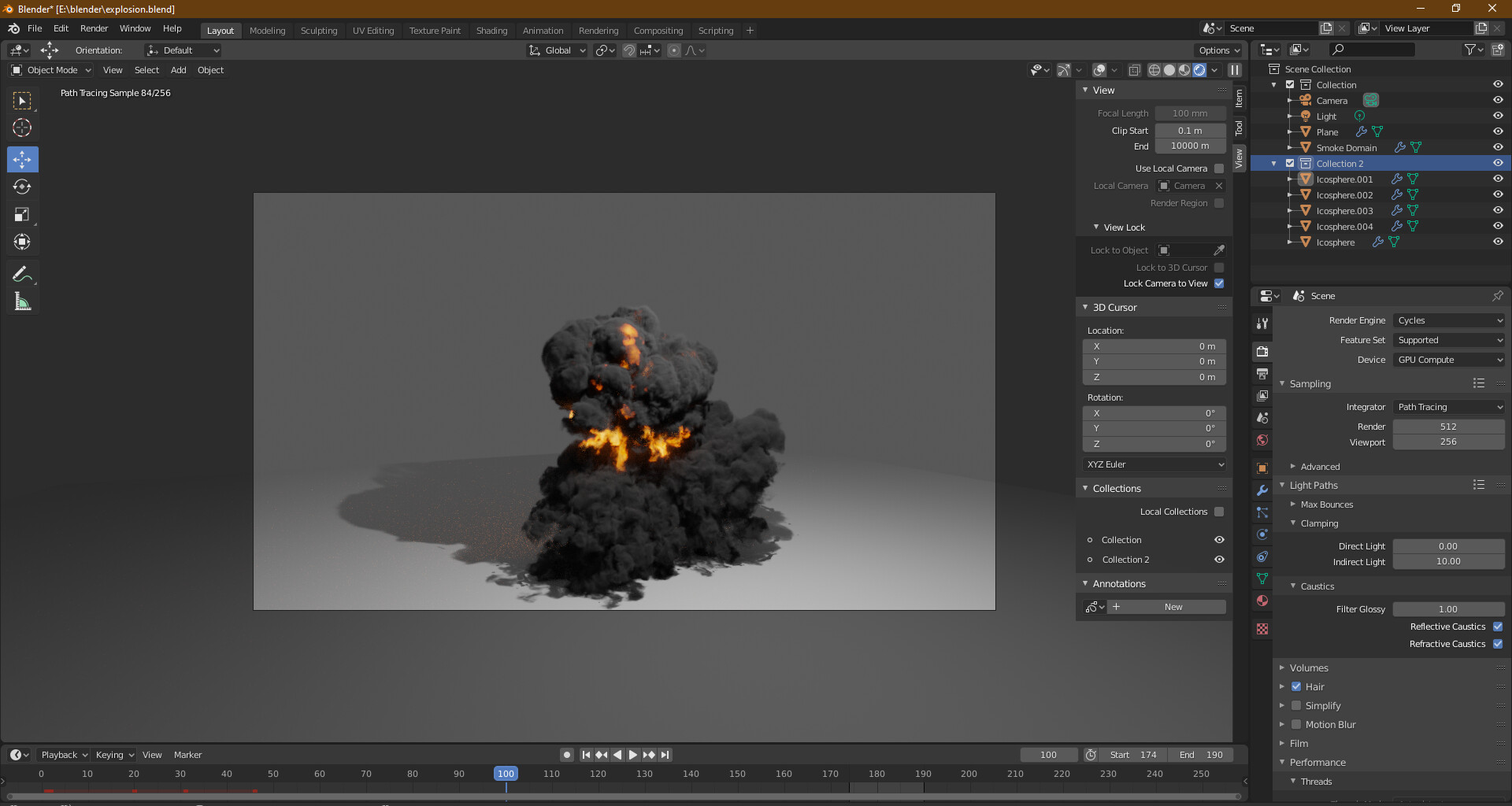
Task: Disable Lock Camera to View
Action: [x=1219, y=283]
